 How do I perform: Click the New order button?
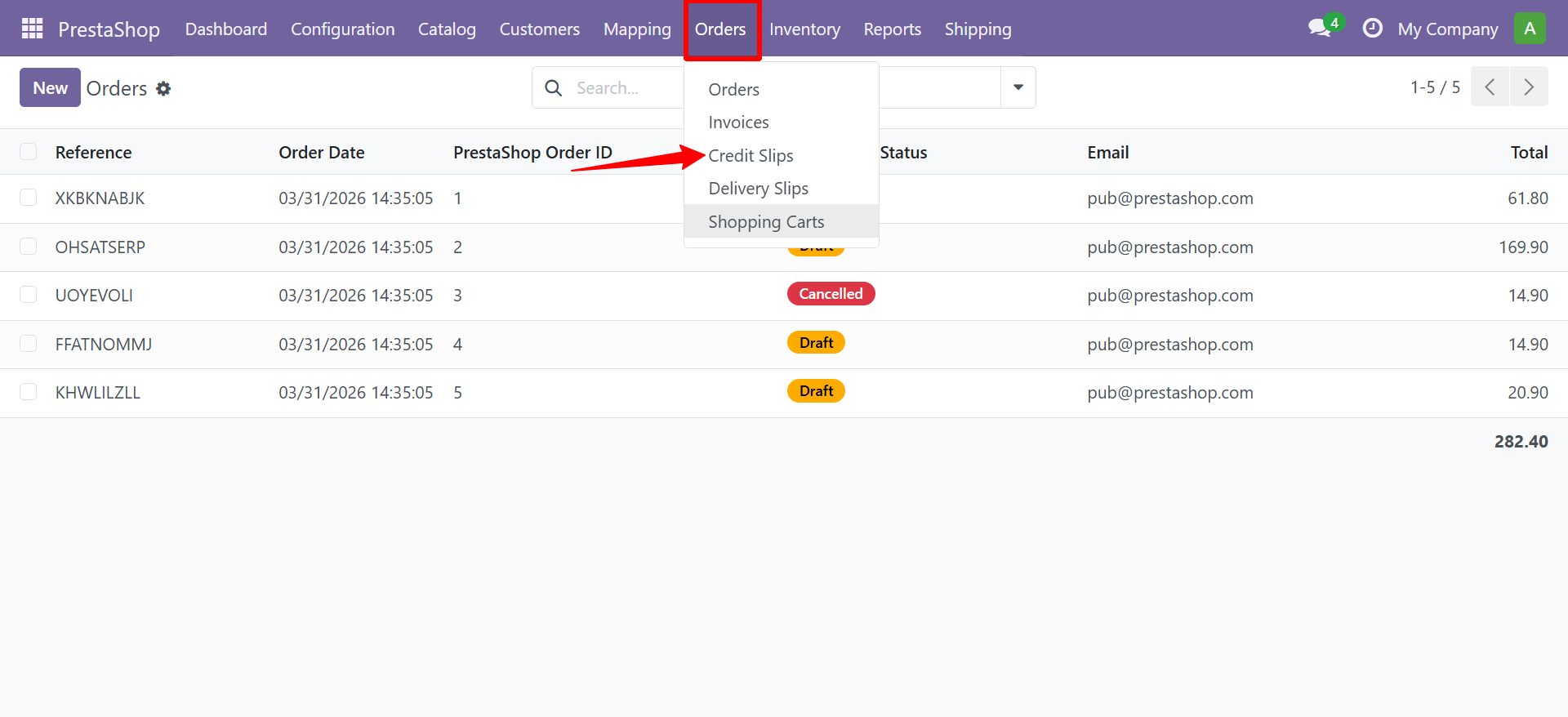click(x=50, y=87)
